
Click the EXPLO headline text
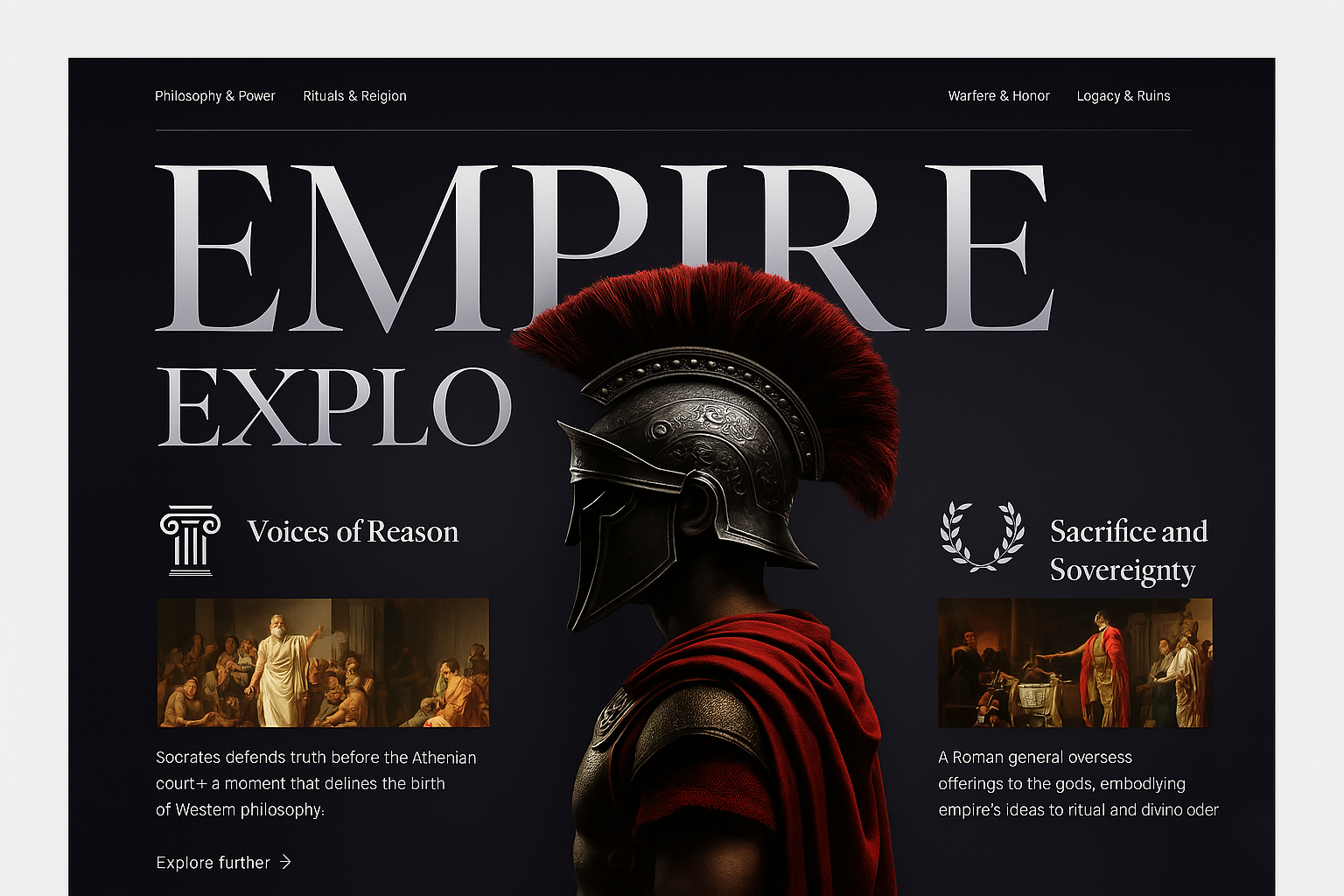pyautogui.click(x=337, y=402)
